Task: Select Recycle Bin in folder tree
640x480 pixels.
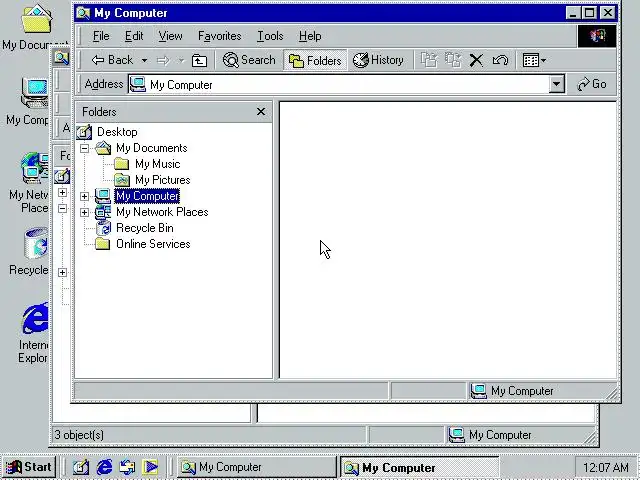Action: coord(144,228)
